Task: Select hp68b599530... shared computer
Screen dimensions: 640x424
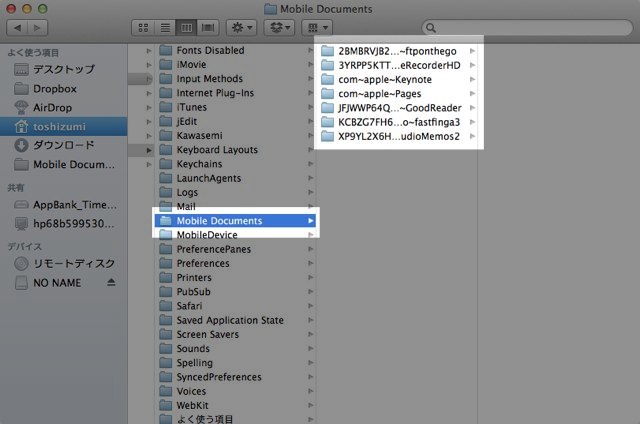Action: point(64,224)
